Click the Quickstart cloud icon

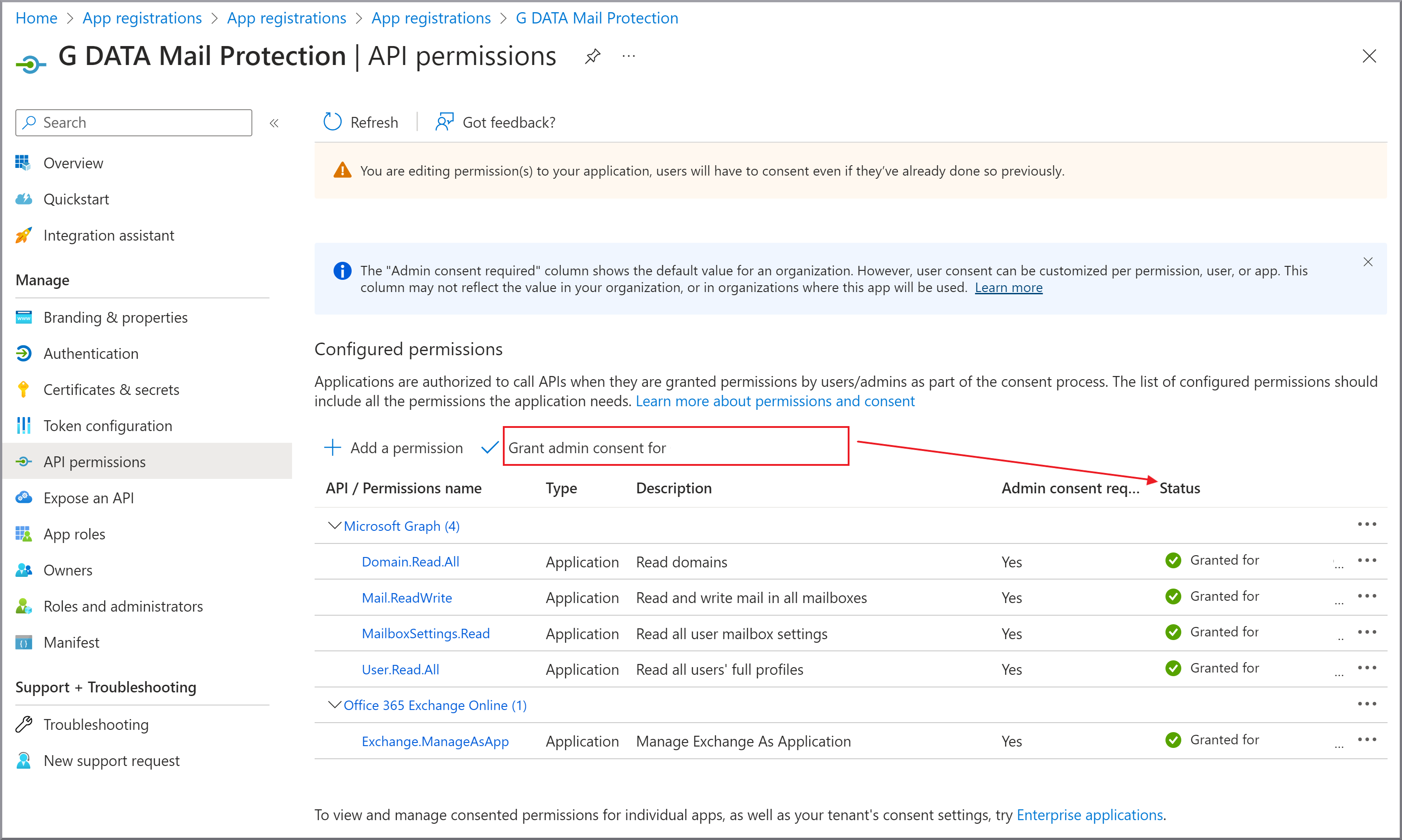coord(23,199)
